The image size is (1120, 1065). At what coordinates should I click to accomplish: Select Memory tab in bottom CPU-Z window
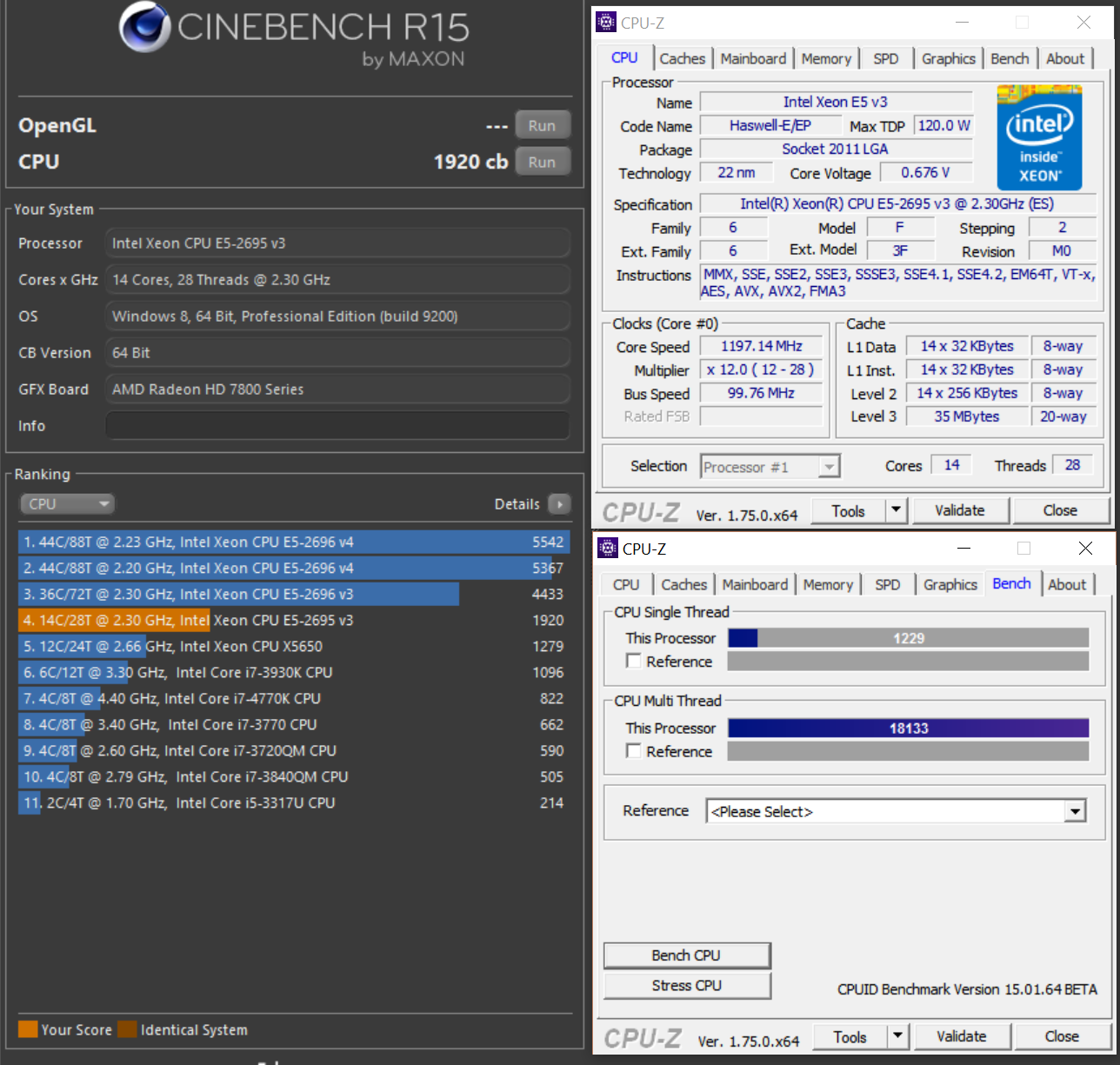pos(828,585)
